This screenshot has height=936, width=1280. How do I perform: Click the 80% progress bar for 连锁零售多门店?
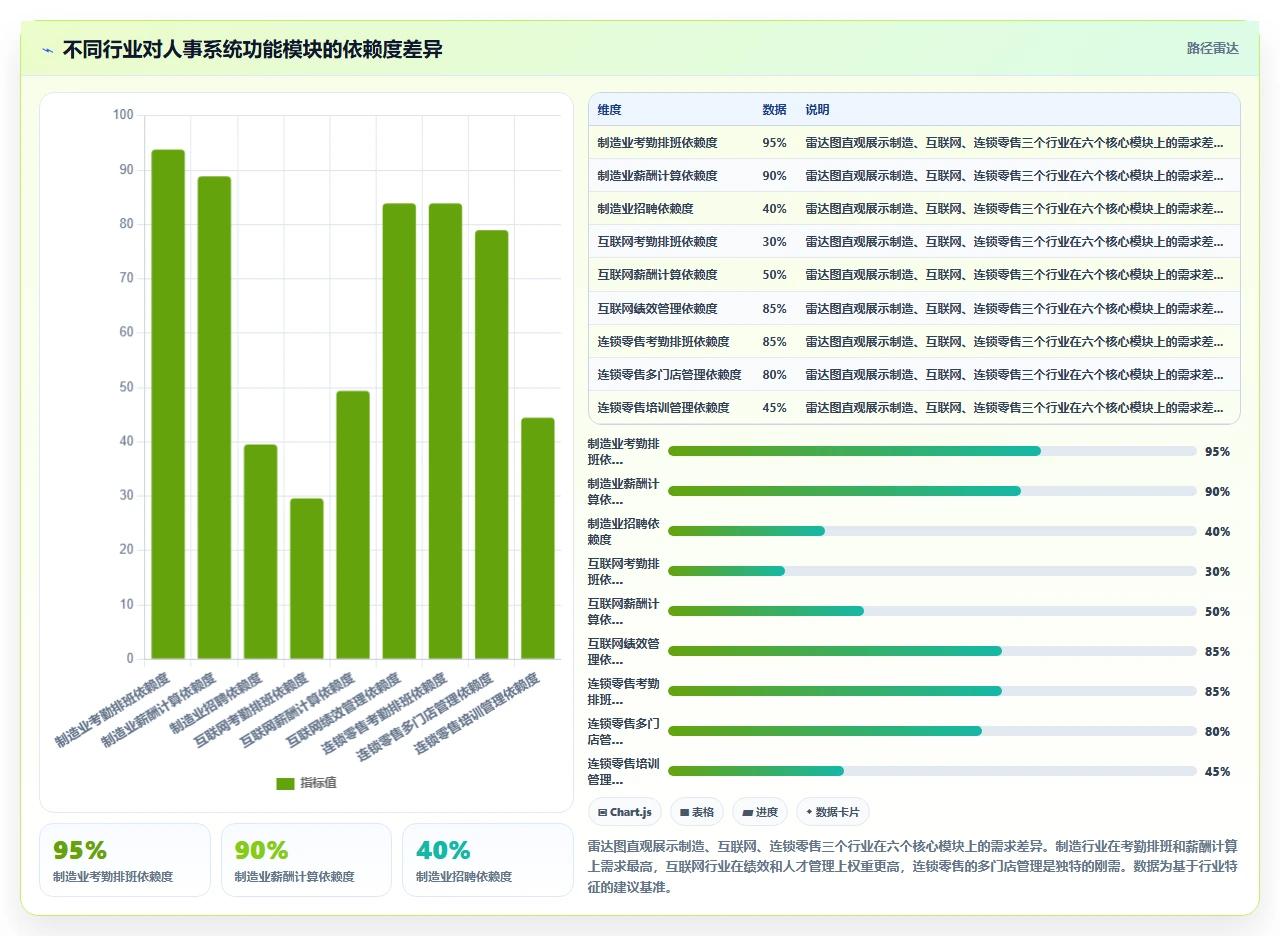[x=932, y=731]
